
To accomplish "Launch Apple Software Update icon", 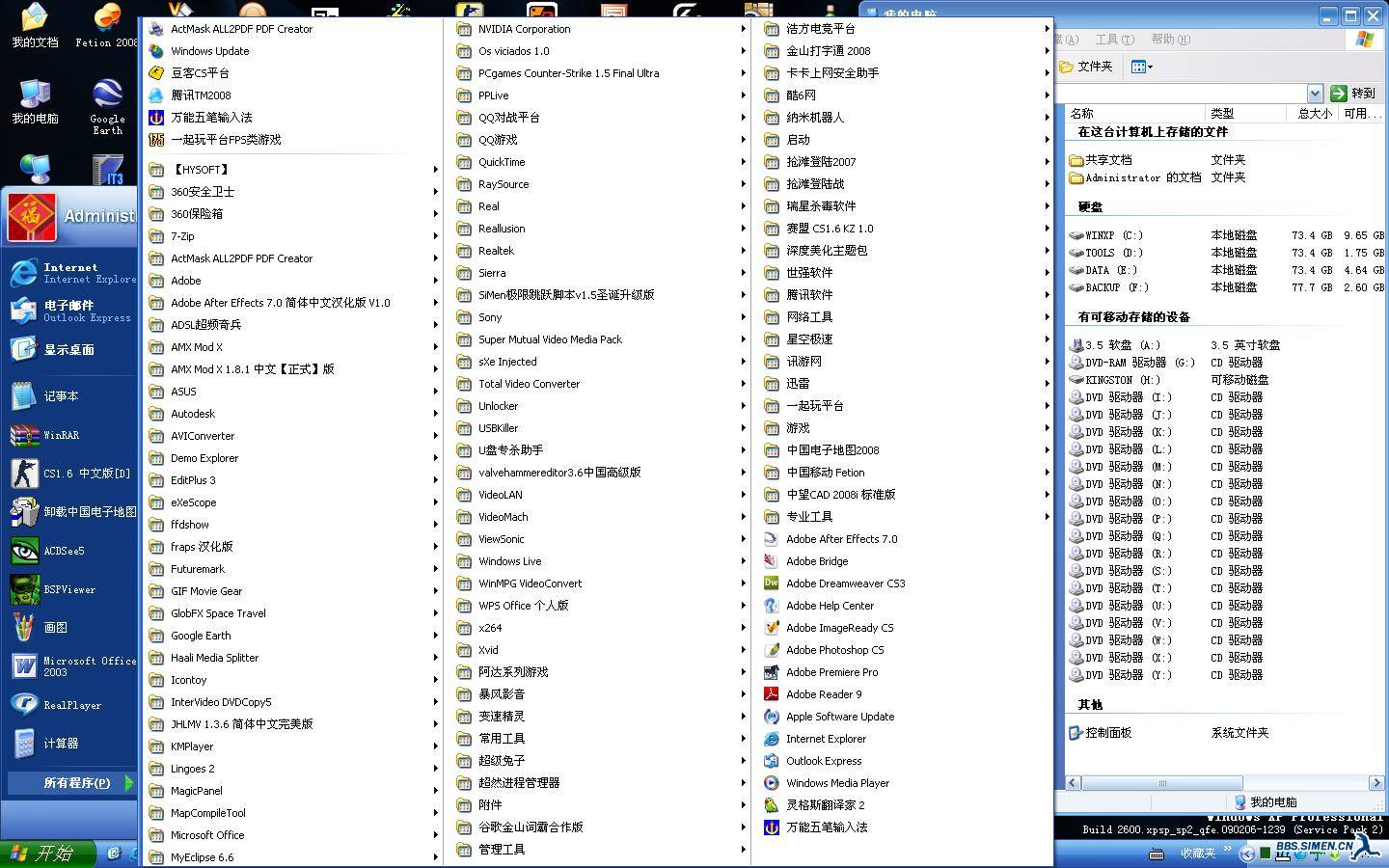I will click(772, 717).
